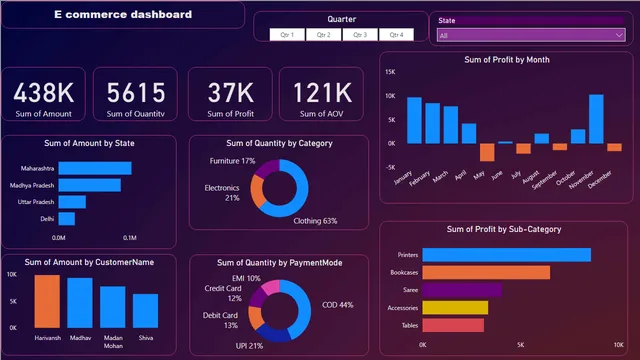Screen dimensions: 640x360
Task: Select the COD segment of payment donut
Action: pyautogui.click(x=303, y=309)
